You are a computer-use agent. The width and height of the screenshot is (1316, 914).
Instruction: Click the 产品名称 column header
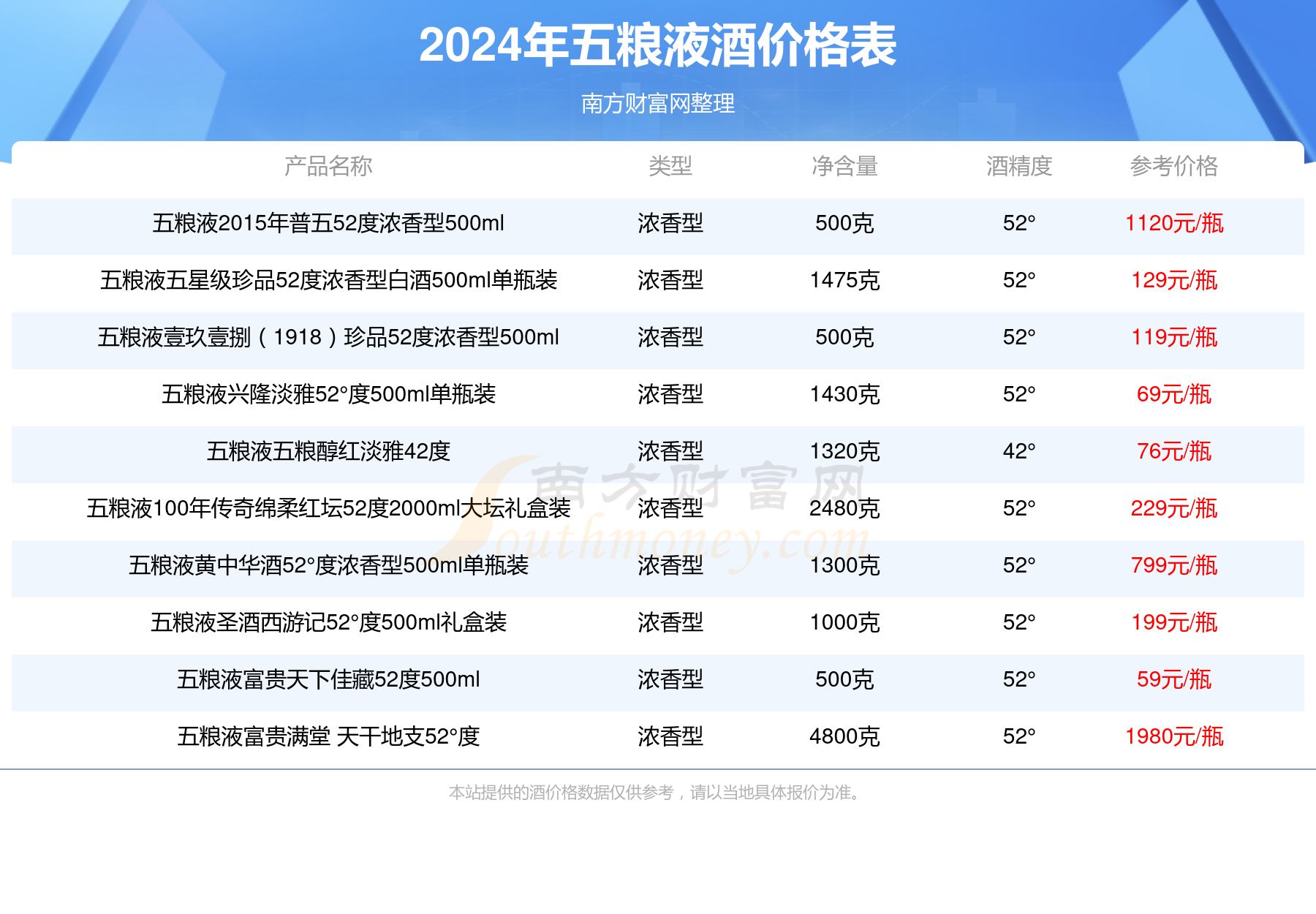[328, 166]
